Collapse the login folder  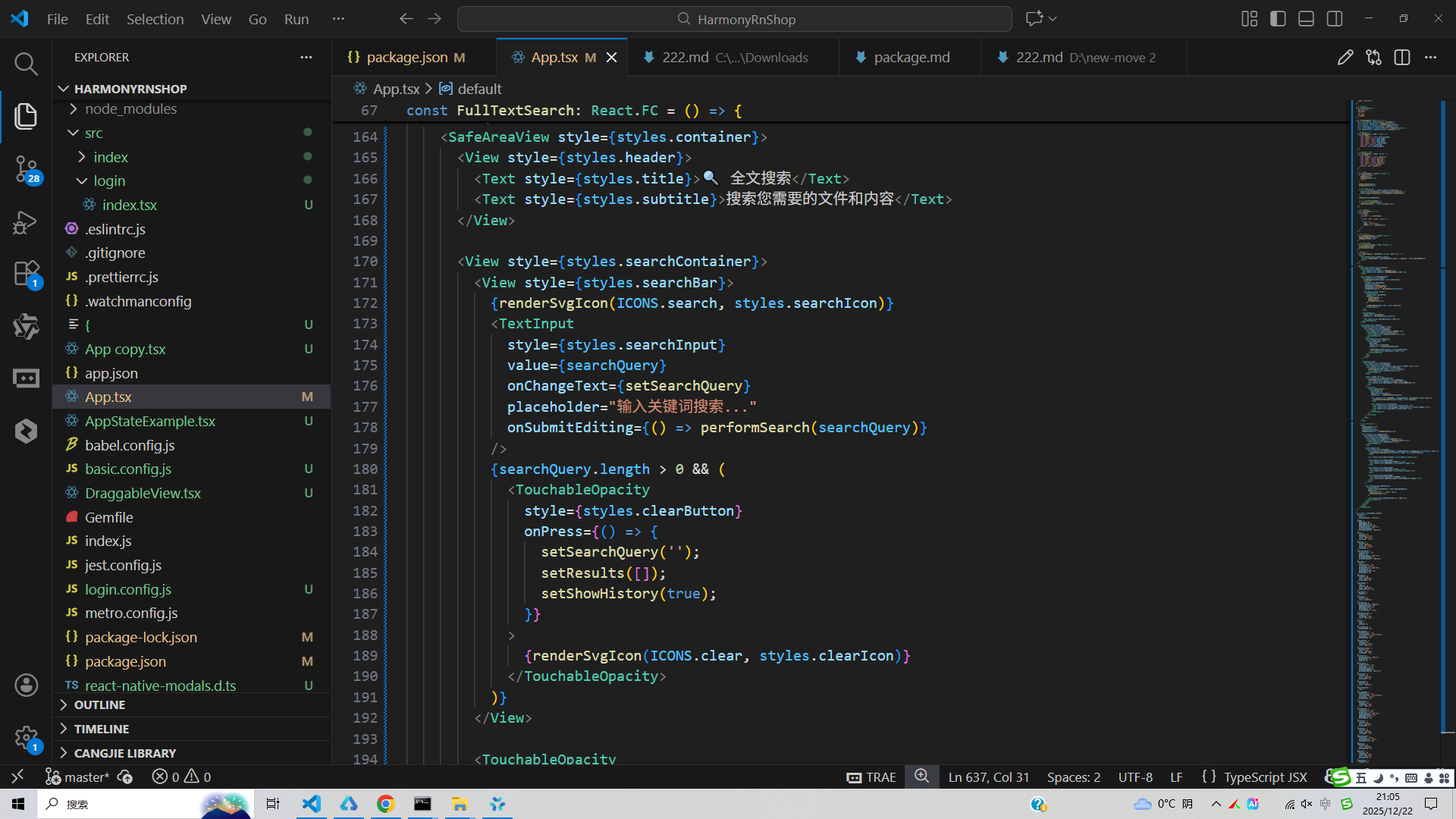pyautogui.click(x=109, y=181)
